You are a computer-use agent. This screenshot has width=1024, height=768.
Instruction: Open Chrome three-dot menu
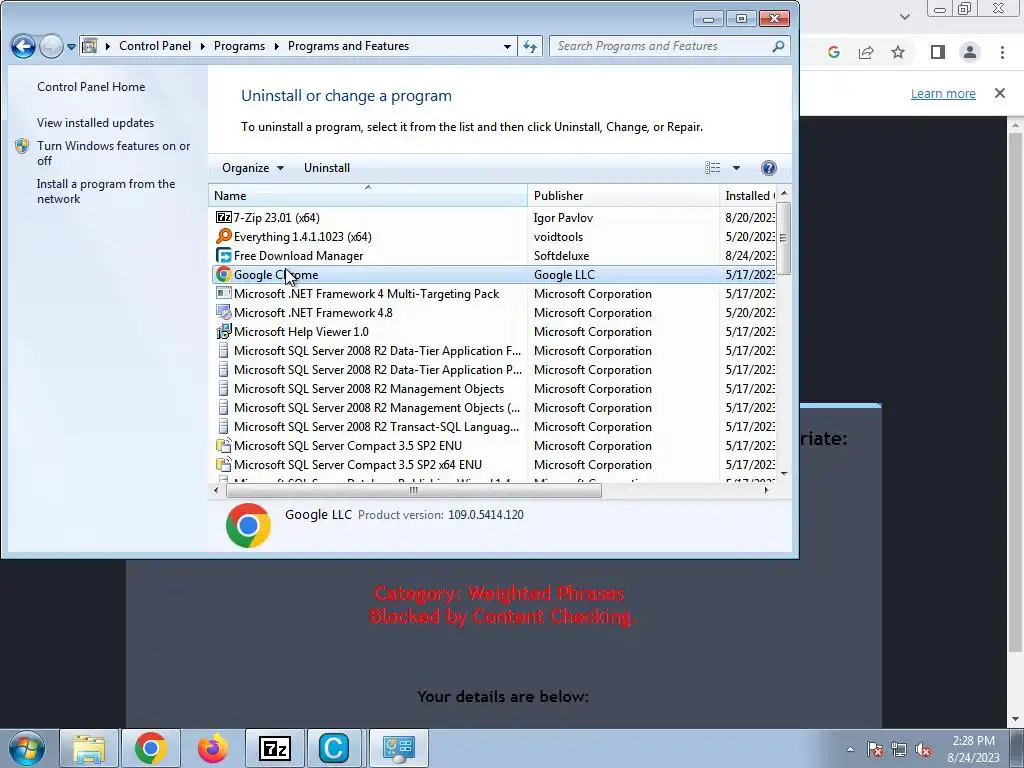pyautogui.click(x=1002, y=52)
